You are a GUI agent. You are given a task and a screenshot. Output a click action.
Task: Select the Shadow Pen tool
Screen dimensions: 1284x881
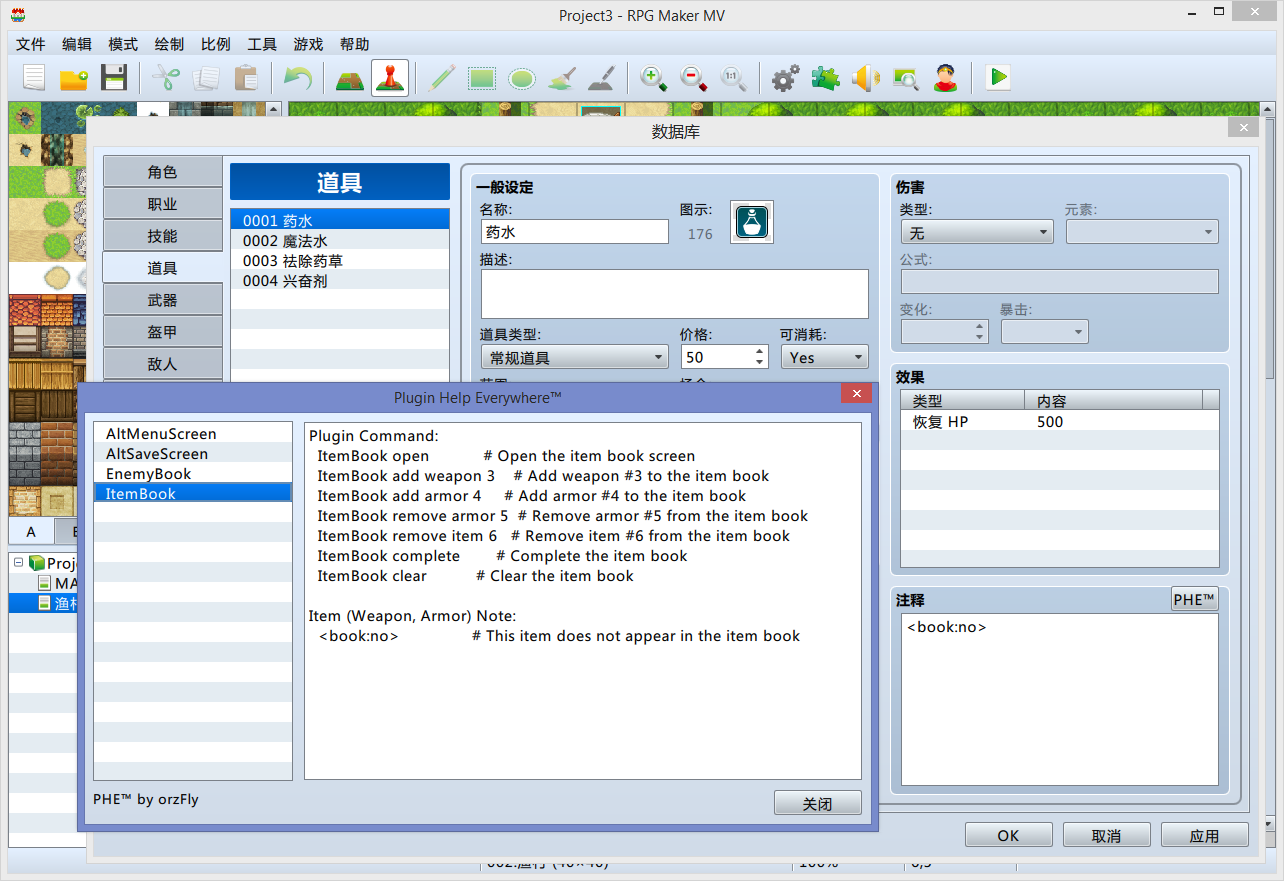click(602, 78)
